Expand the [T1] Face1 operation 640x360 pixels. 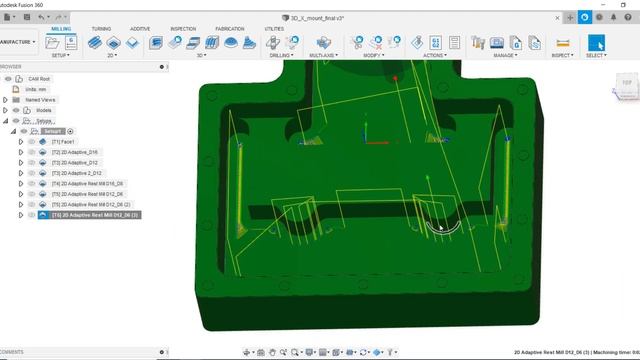coord(21,142)
